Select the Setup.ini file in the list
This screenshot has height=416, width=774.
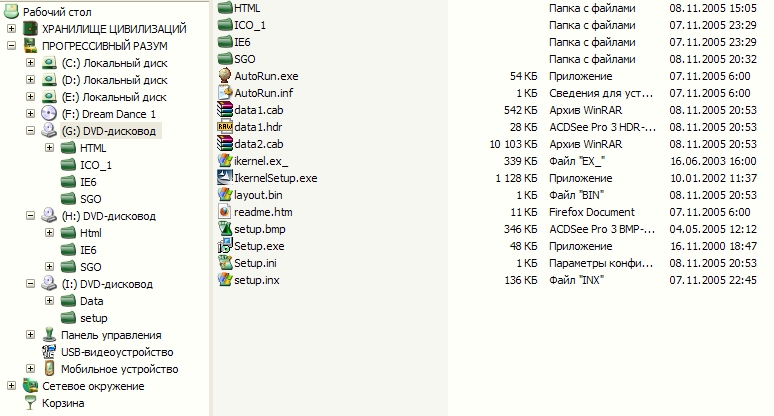[x=256, y=263]
